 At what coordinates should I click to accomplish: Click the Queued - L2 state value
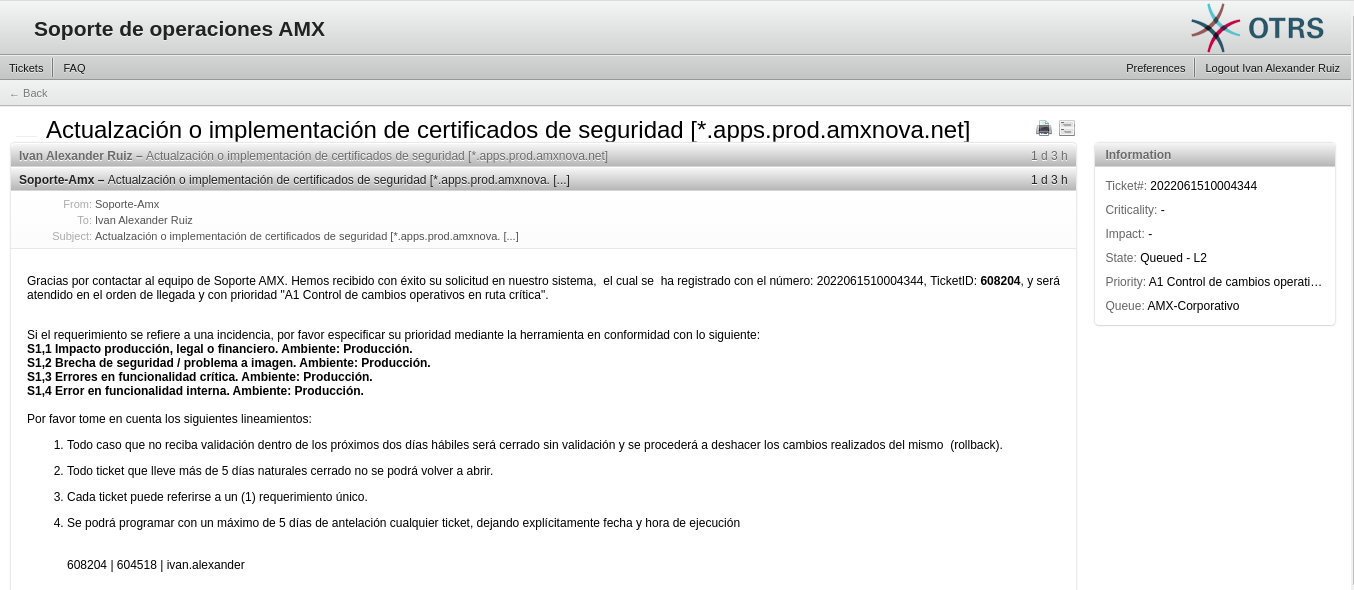click(x=1173, y=258)
